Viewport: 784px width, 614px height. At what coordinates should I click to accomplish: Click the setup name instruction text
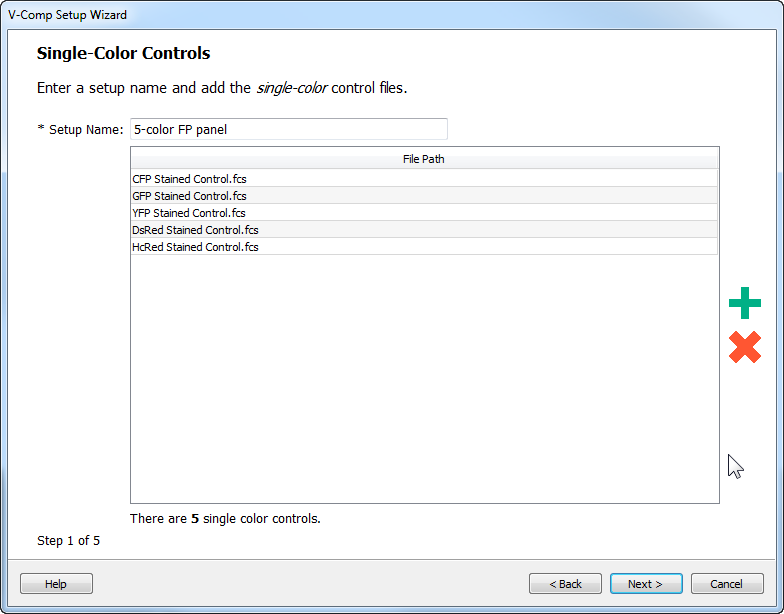tap(222, 88)
